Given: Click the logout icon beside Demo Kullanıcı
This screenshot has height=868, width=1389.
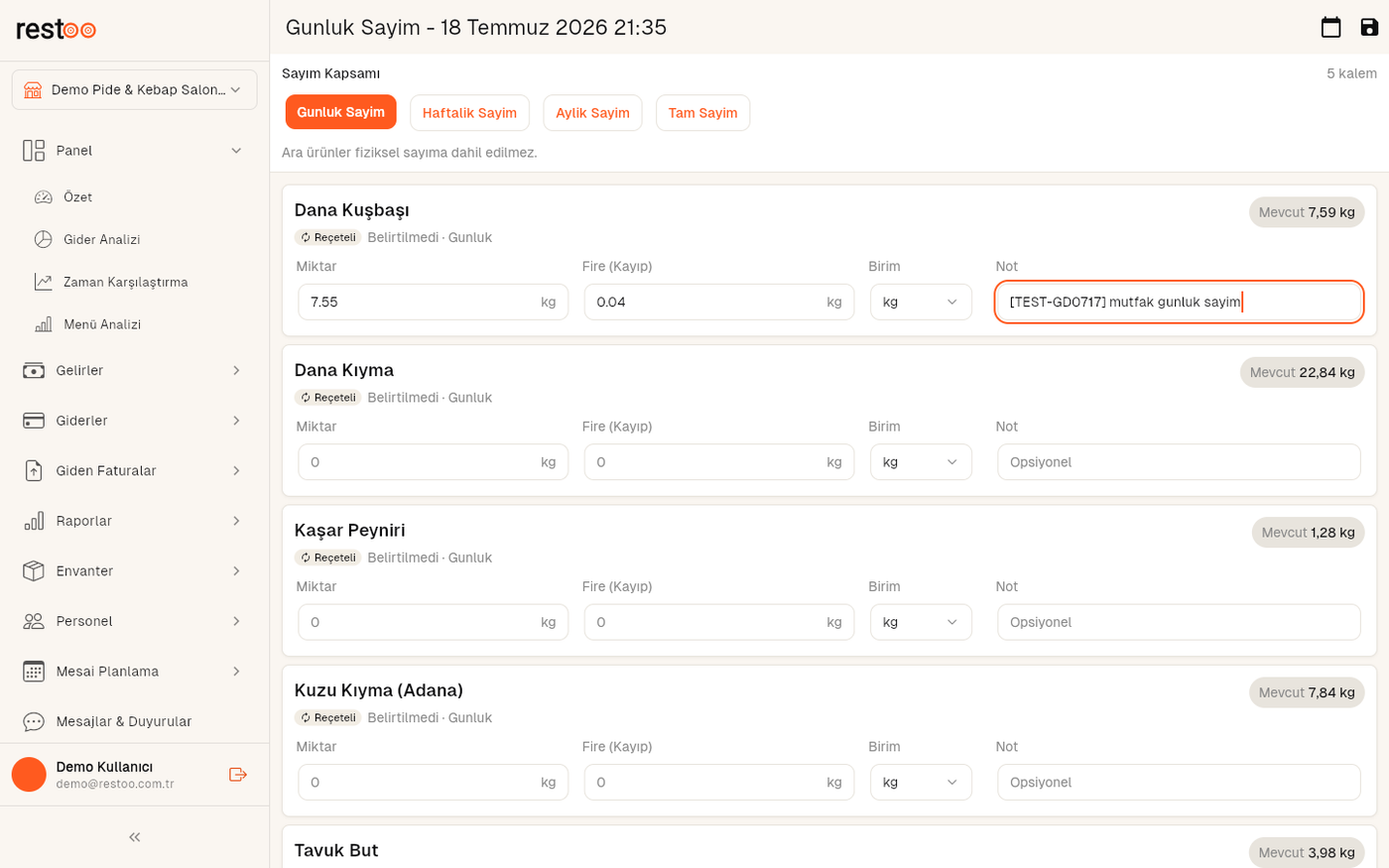Looking at the screenshot, I should (238, 775).
